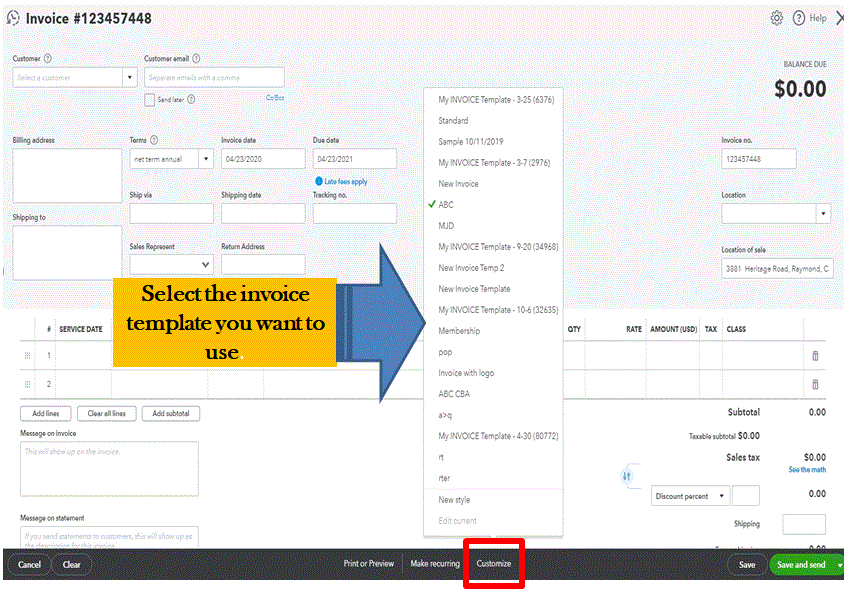Screen dimensions: 845x591
Task: Click the Invoice date field
Action: click(263, 159)
